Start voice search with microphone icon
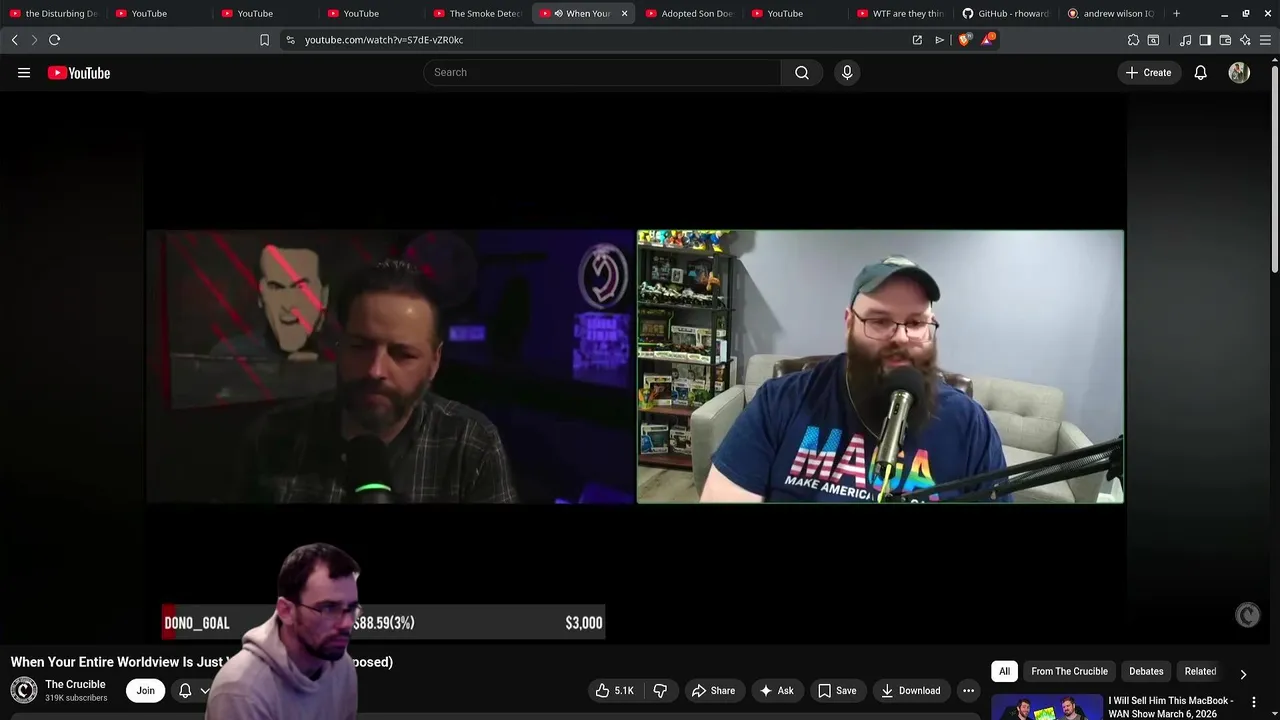1280x720 pixels. pyautogui.click(x=847, y=72)
